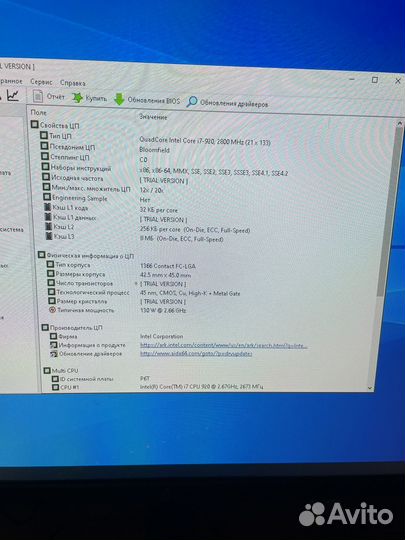This screenshot has width=405, height=540.
Task: Open the Справка menu
Action: point(73,83)
